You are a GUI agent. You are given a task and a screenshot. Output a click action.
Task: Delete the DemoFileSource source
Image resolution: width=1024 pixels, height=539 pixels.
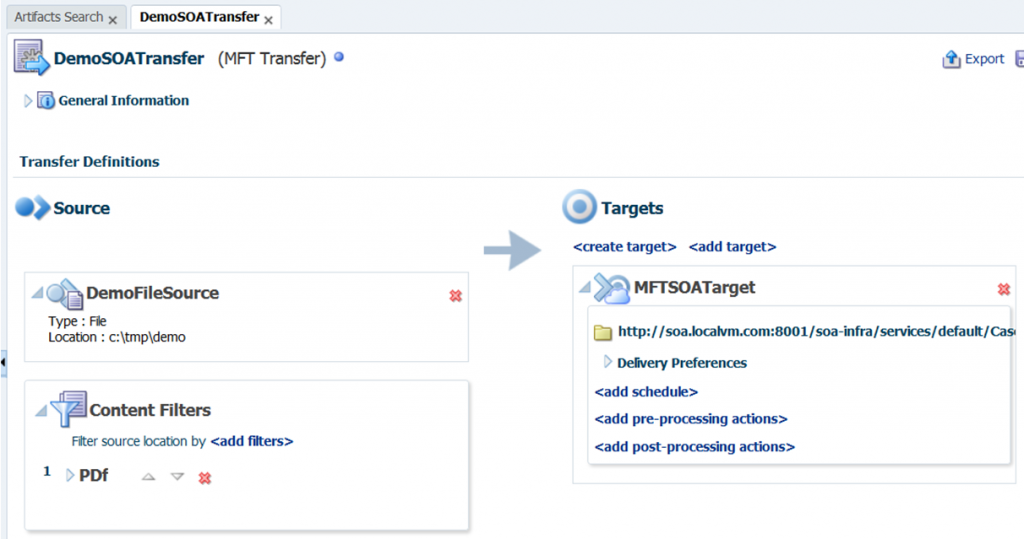(x=456, y=295)
